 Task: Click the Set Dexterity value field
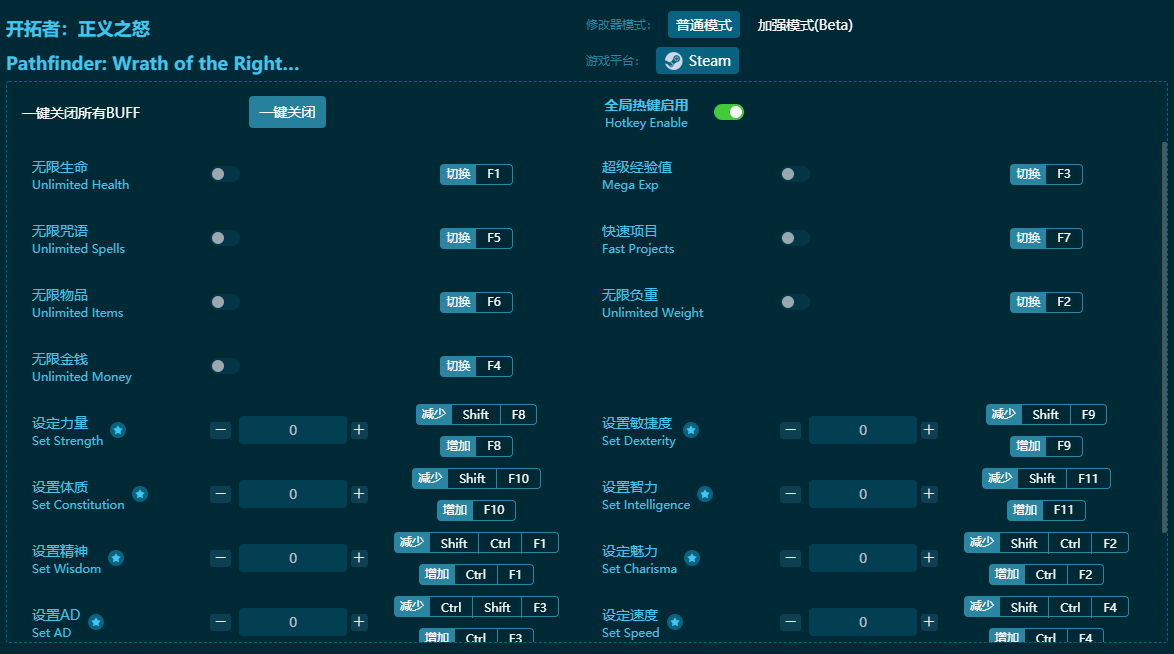pyautogui.click(x=863, y=430)
